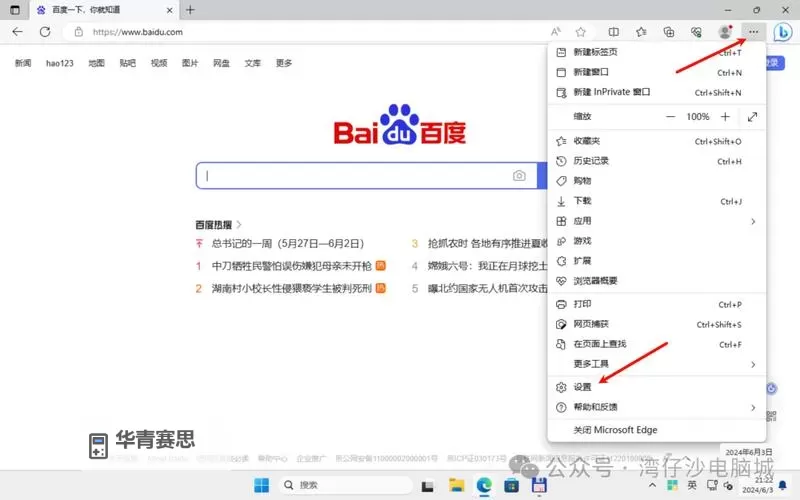
Task: Toggle the split screen icon
Action: [614, 32]
